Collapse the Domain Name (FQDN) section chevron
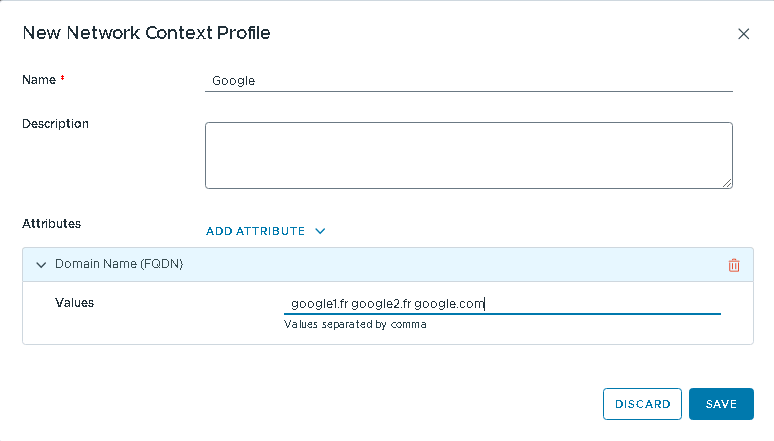 coord(41,265)
